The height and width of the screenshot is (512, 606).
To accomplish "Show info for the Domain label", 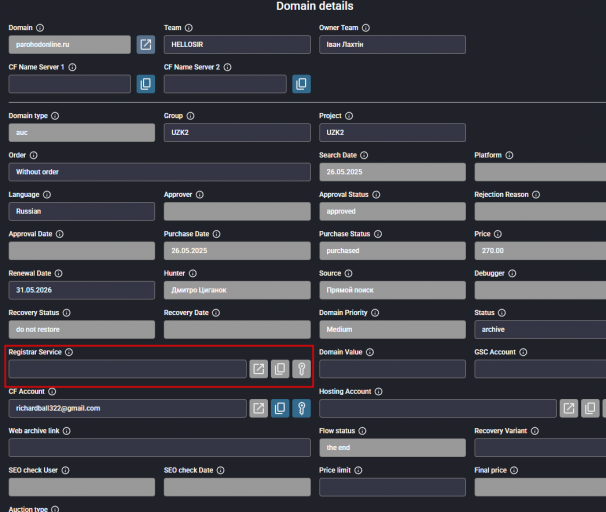I will (x=40, y=28).
